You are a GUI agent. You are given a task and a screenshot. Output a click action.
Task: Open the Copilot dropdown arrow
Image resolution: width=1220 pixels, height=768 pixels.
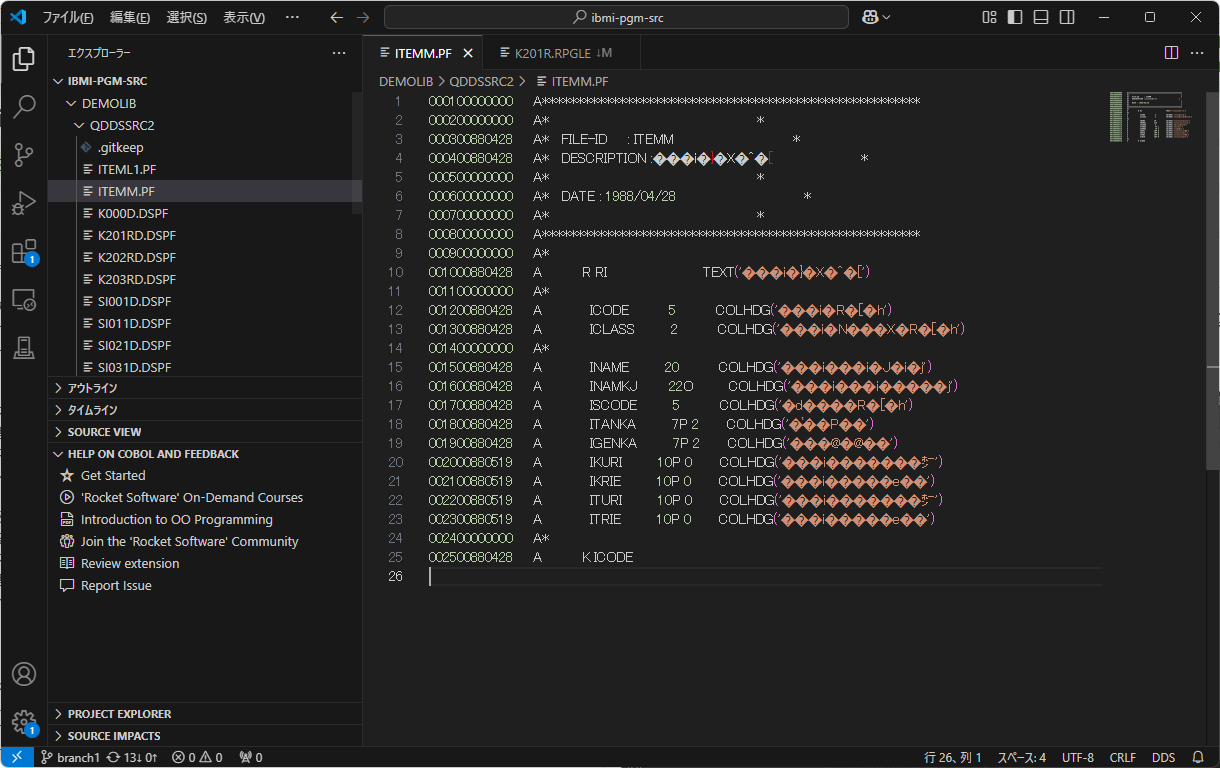886,17
